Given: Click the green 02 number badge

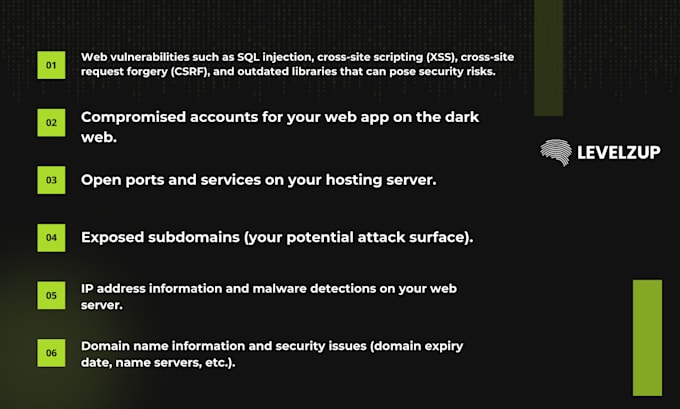Looking at the screenshot, I should coord(51,123).
